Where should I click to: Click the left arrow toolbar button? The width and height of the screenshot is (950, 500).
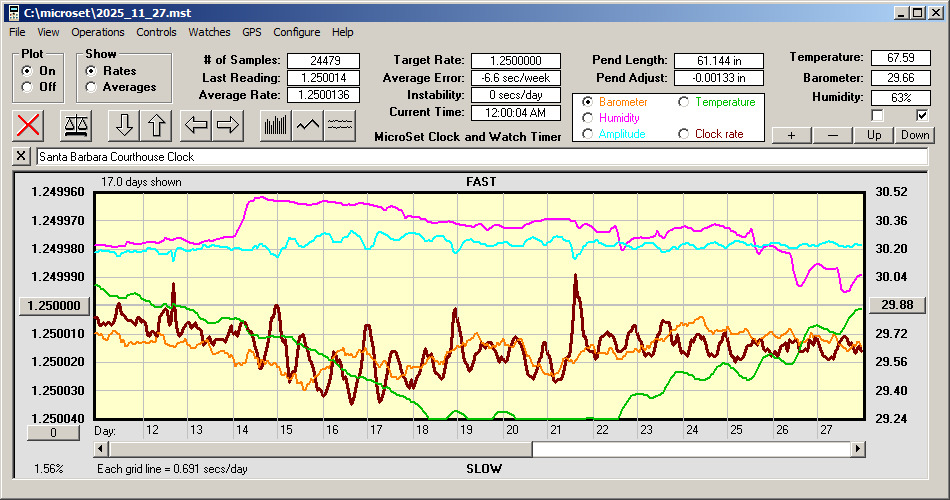pyautogui.click(x=197, y=125)
